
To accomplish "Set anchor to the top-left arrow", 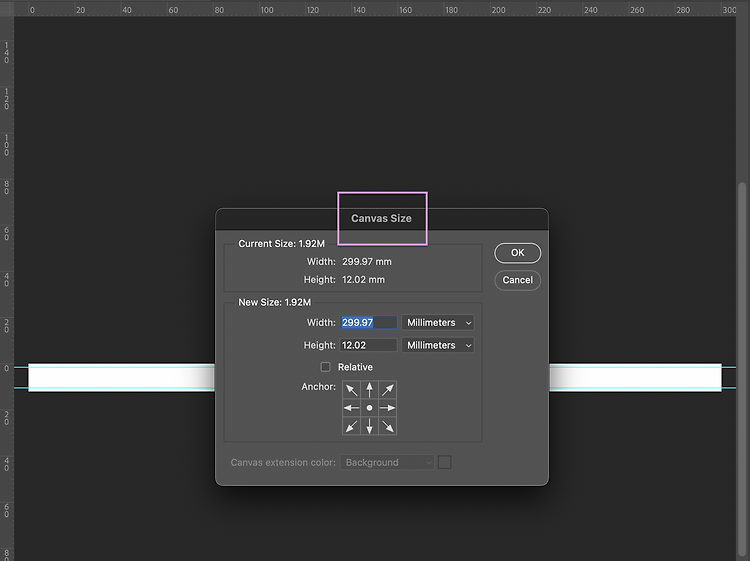I will coord(352,390).
